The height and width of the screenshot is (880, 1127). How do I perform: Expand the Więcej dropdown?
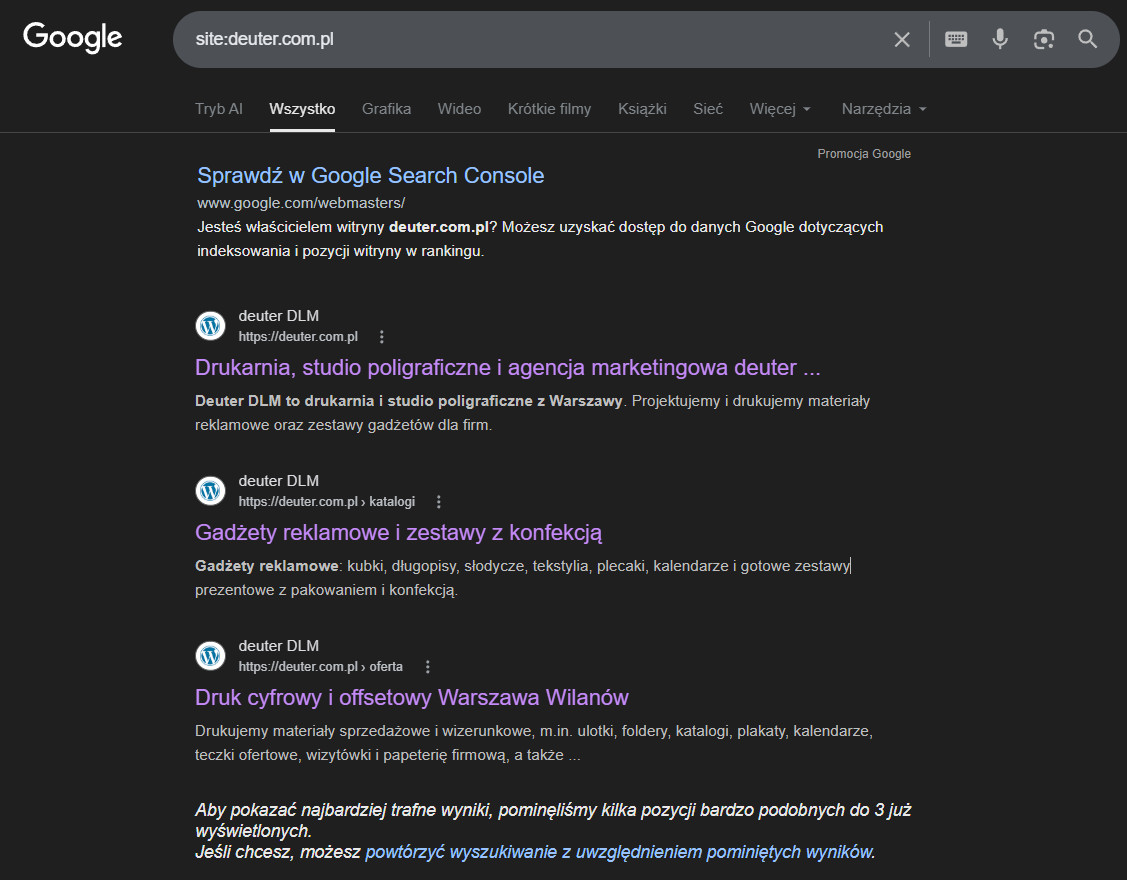coord(780,109)
